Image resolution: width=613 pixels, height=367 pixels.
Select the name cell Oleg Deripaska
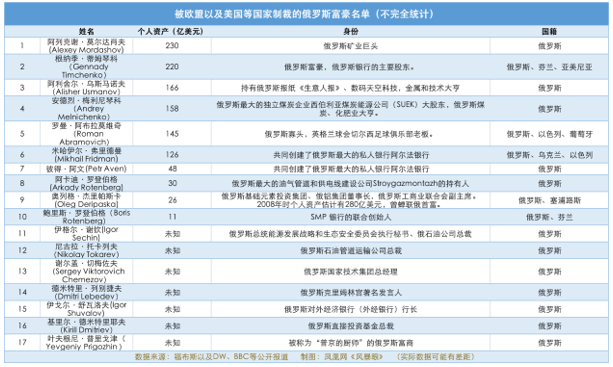pos(86,200)
